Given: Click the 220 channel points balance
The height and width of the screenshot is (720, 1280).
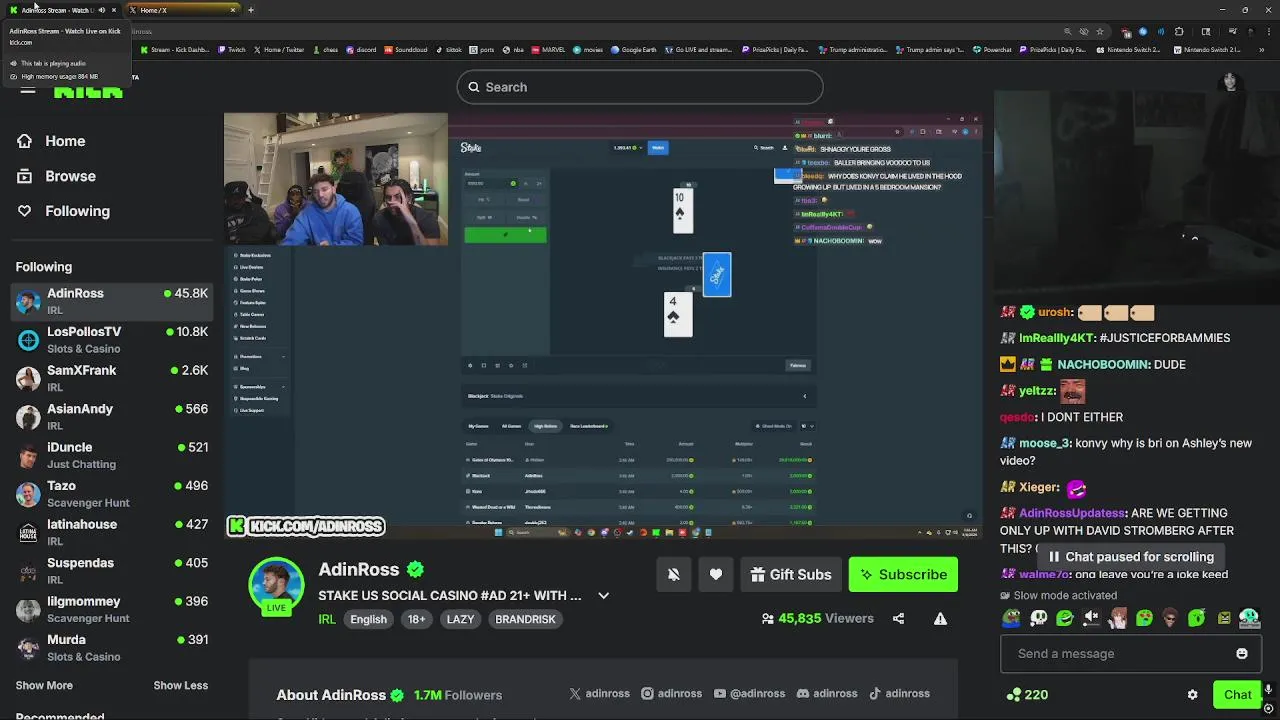Looking at the screenshot, I should point(1028,694).
